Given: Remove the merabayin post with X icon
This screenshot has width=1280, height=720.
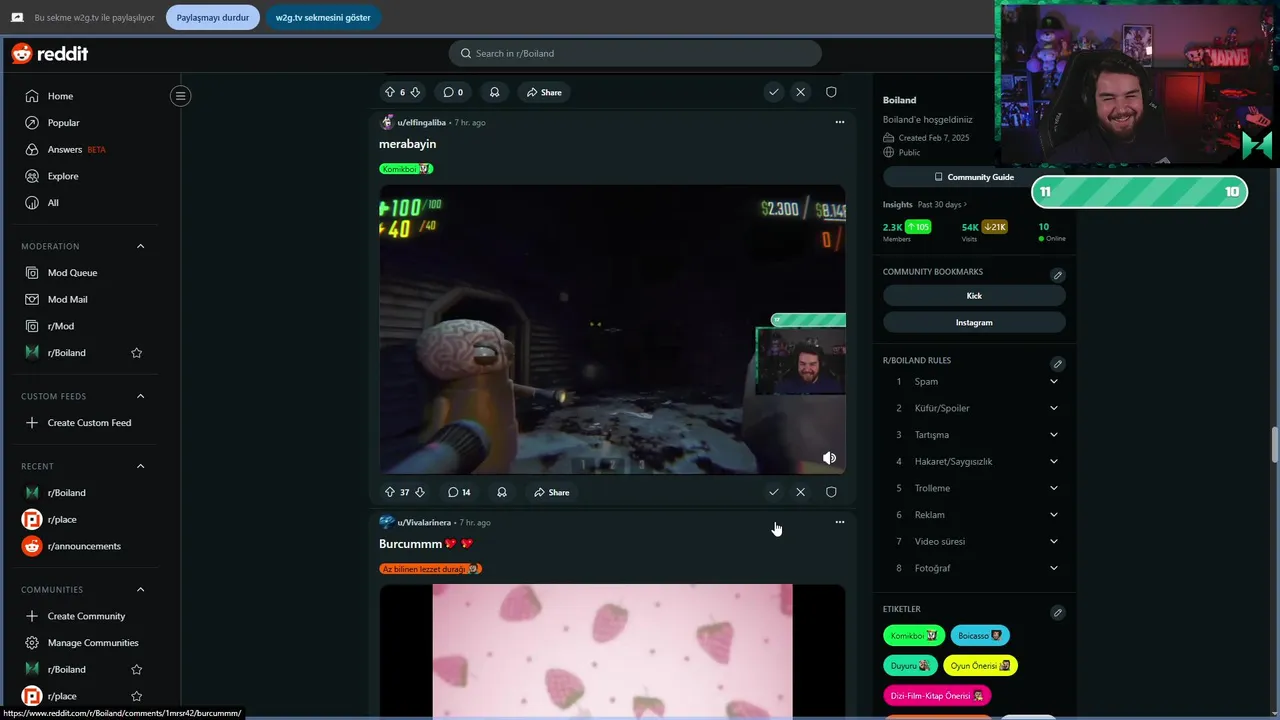Looking at the screenshot, I should click(800, 492).
